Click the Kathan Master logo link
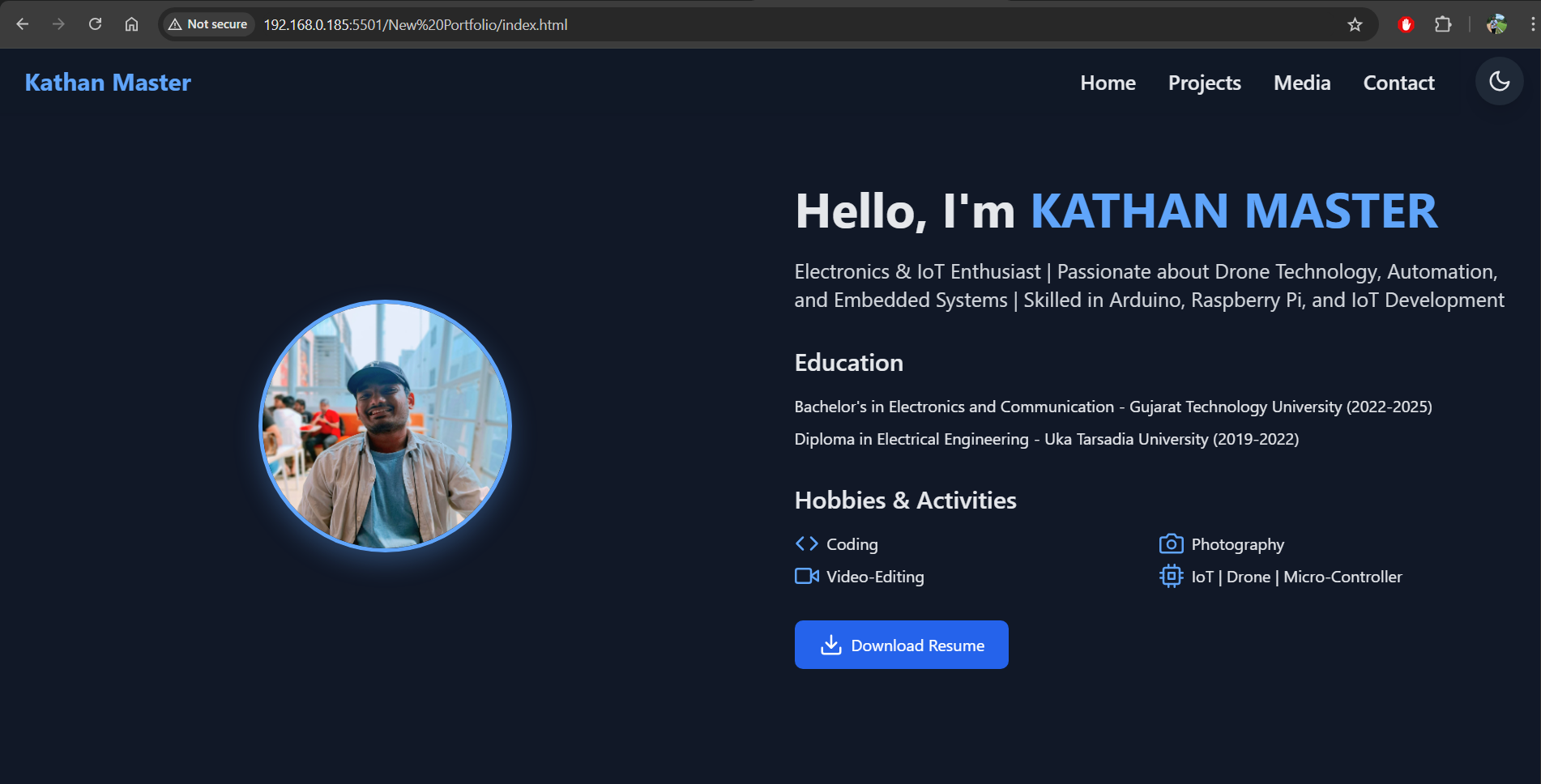Viewport: 1541px width, 784px height. [108, 83]
